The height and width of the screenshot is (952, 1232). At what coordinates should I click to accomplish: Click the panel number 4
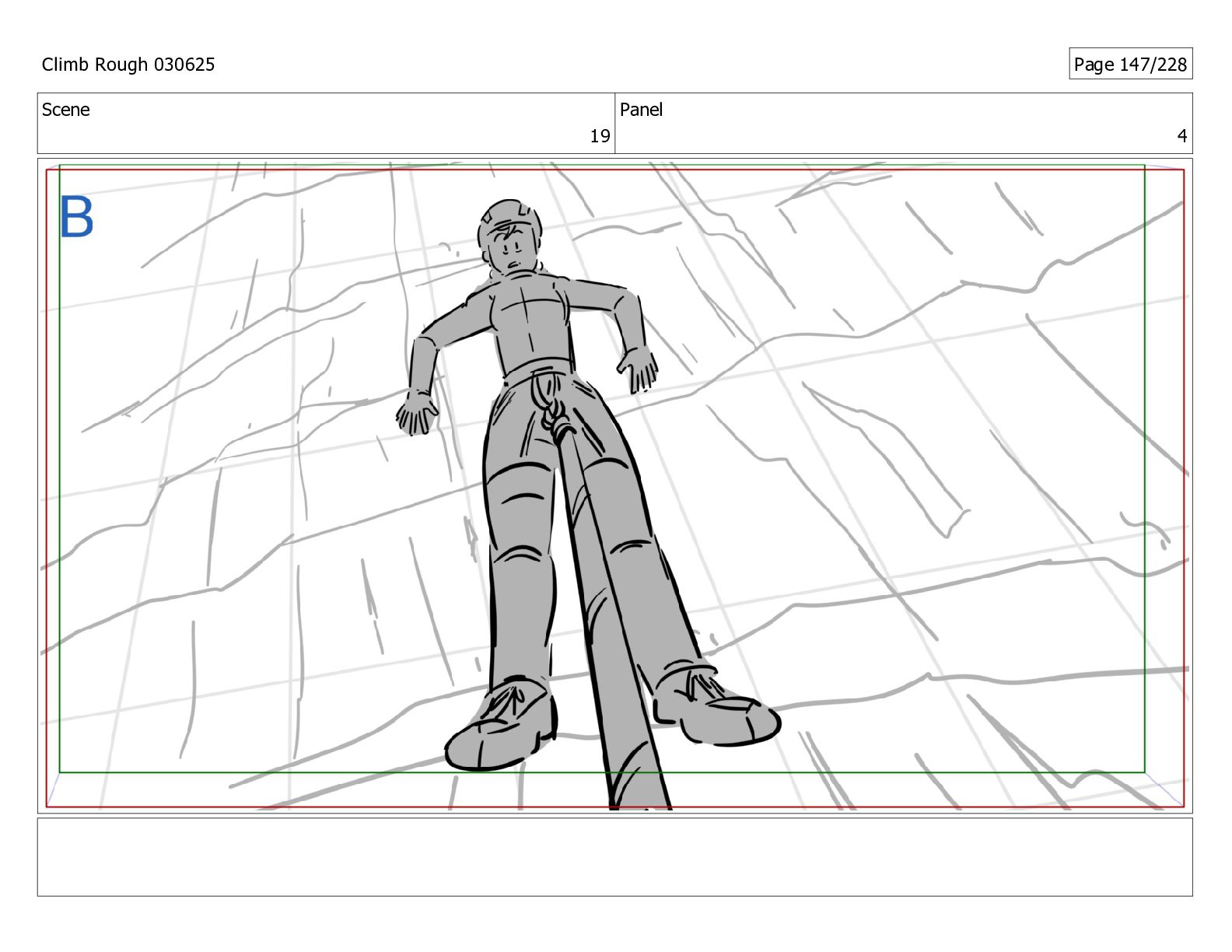pos(1181,137)
